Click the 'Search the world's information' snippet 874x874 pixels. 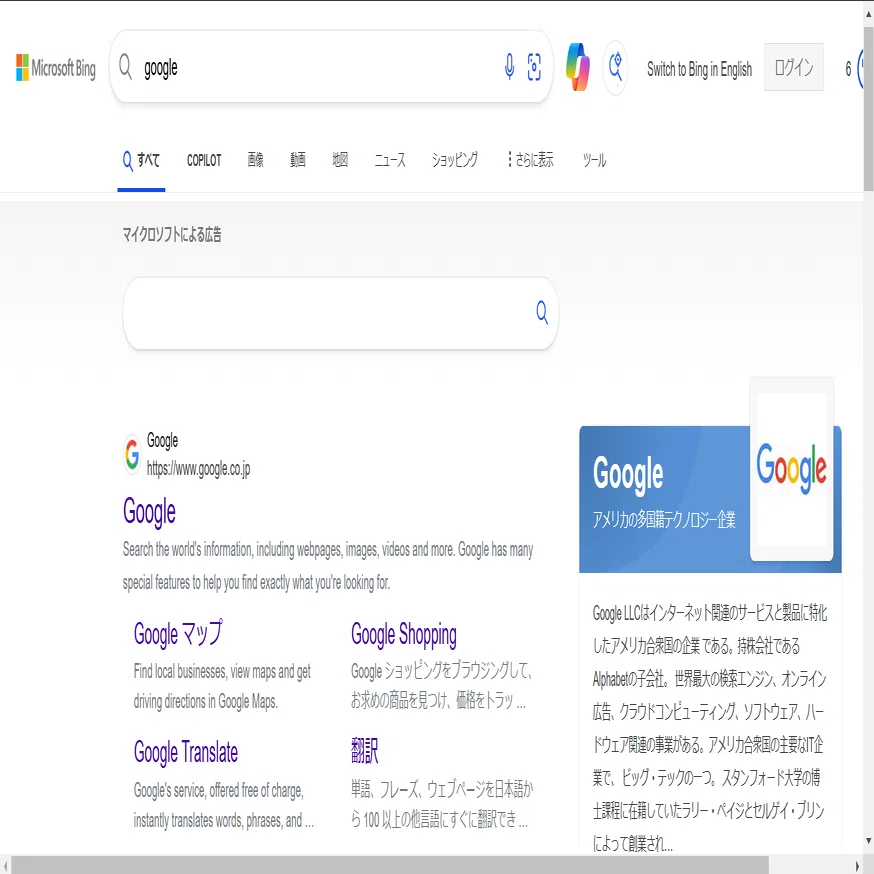tap(328, 566)
